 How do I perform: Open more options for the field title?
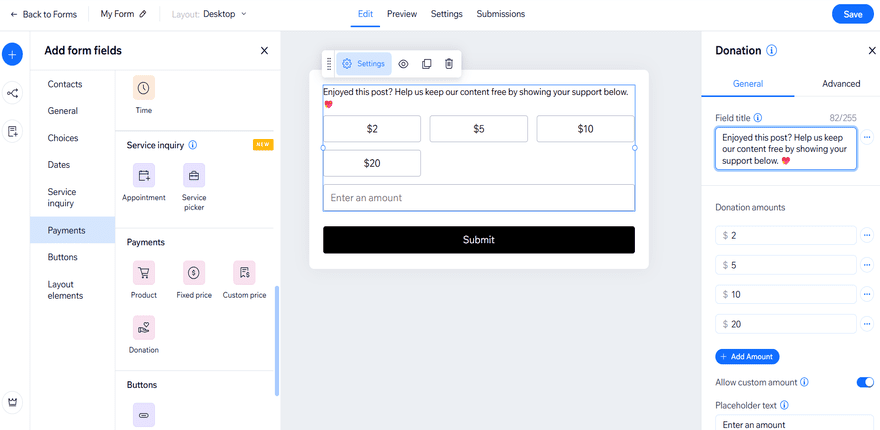pyautogui.click(x=867, y=138)
